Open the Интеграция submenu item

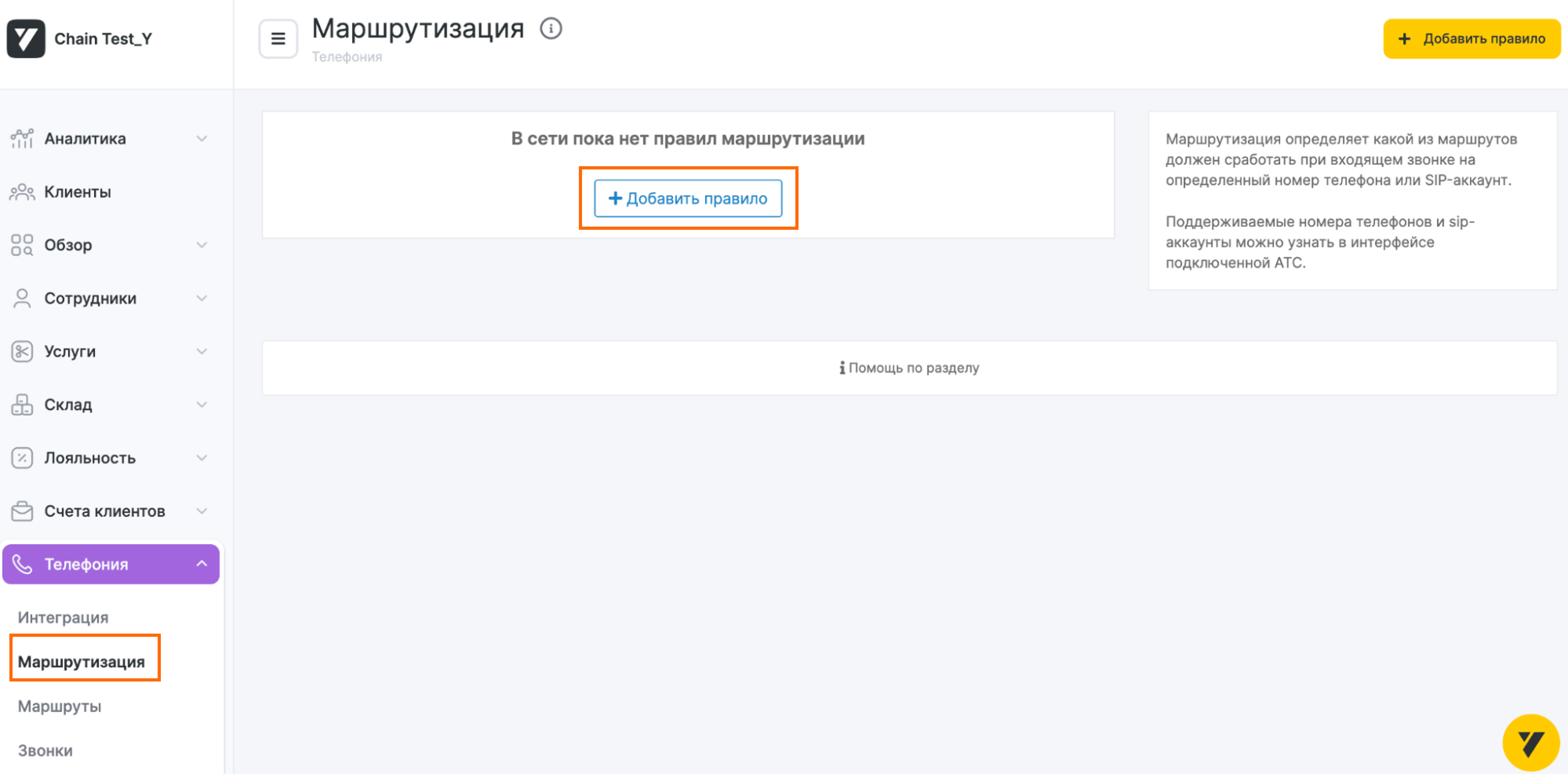[63, 618]
